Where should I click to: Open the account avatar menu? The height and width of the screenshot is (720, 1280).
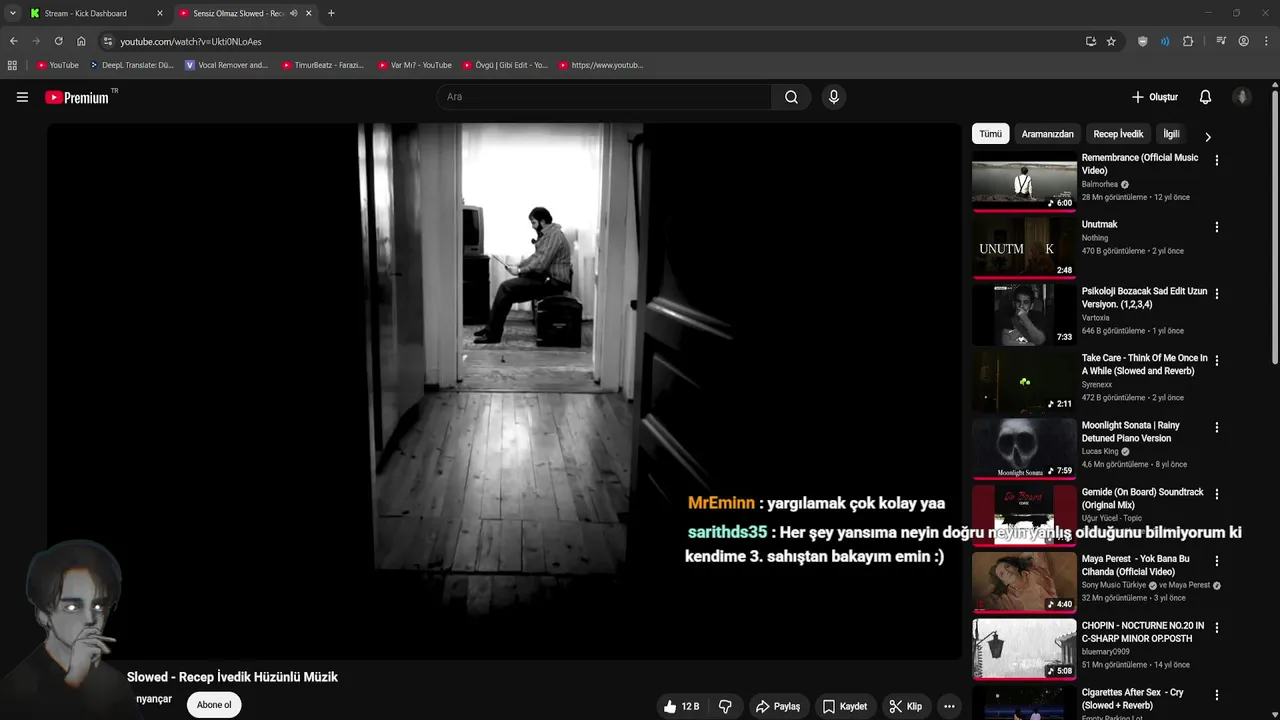point(1242,97)
